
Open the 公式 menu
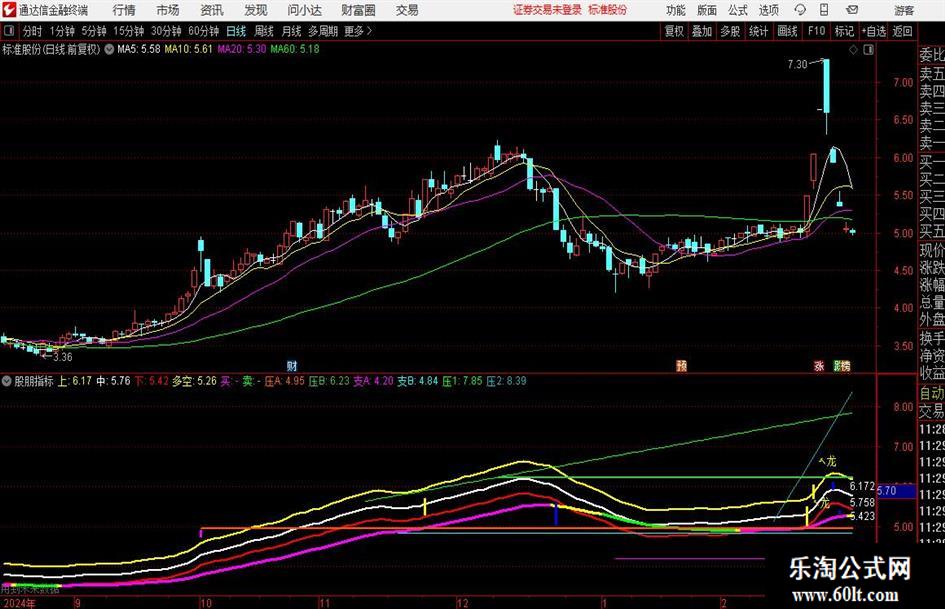tap(738, 10)
